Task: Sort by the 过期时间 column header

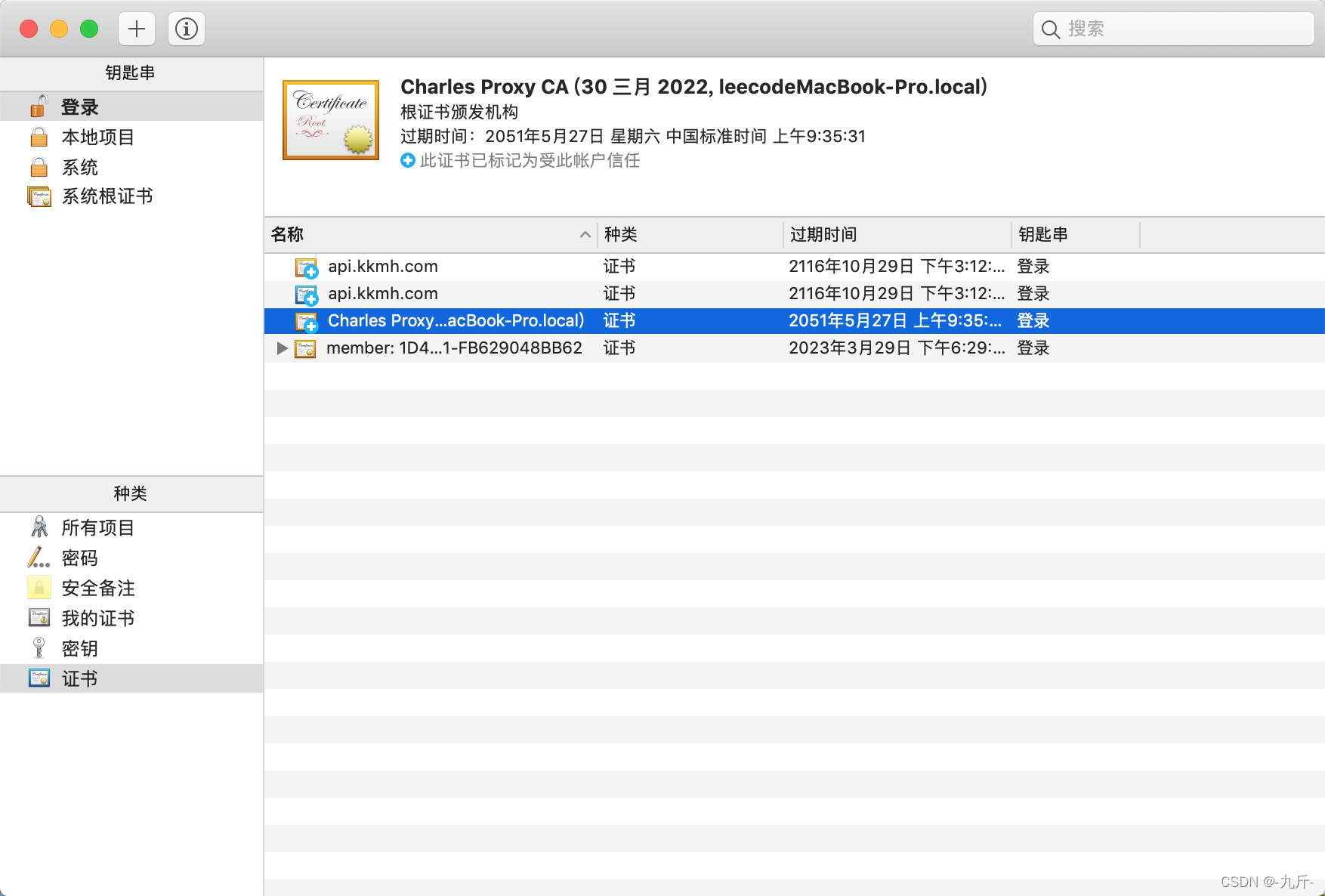Action: [x=897, y=234]
